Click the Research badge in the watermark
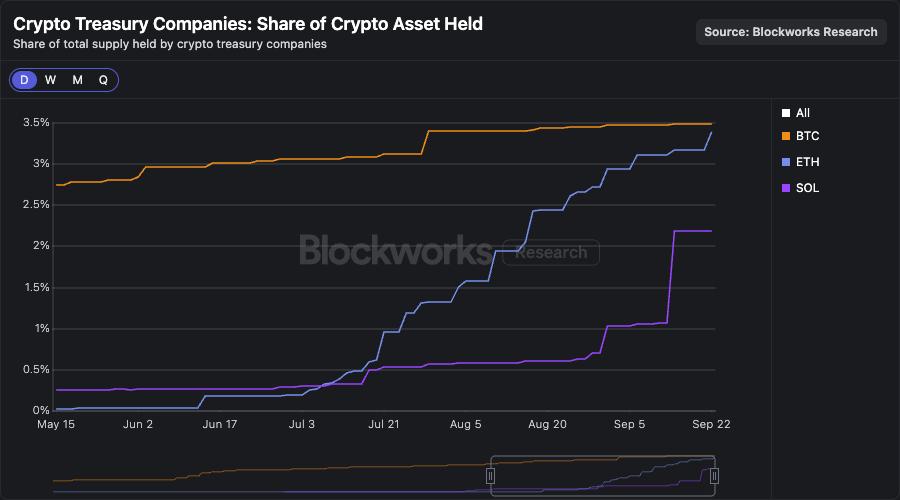Image resolution: width=900 pixels, height=500 pixels. (x=551, y=252)
